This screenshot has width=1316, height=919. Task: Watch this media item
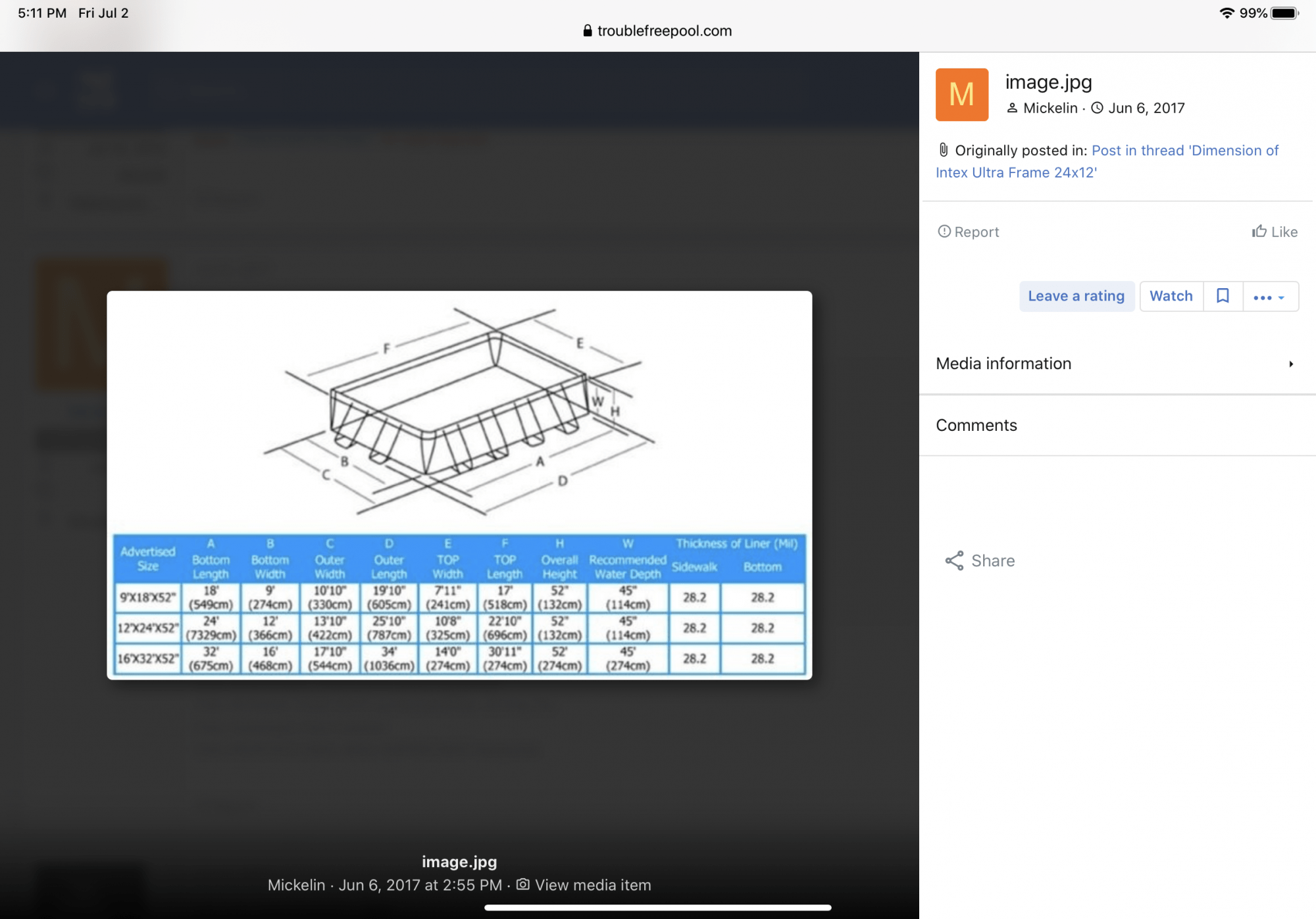click(x=1171, y=296)
